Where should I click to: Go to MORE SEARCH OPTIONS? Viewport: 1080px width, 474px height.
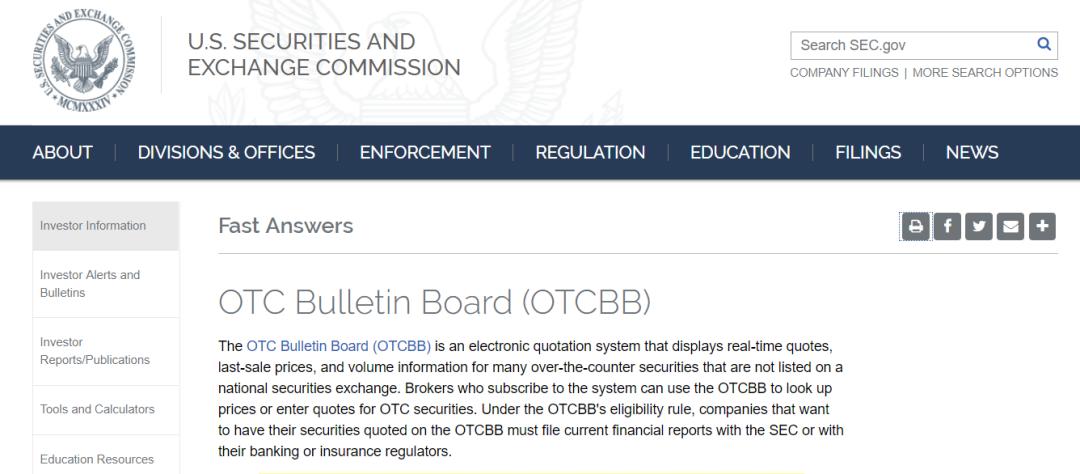tap(985, 73)
